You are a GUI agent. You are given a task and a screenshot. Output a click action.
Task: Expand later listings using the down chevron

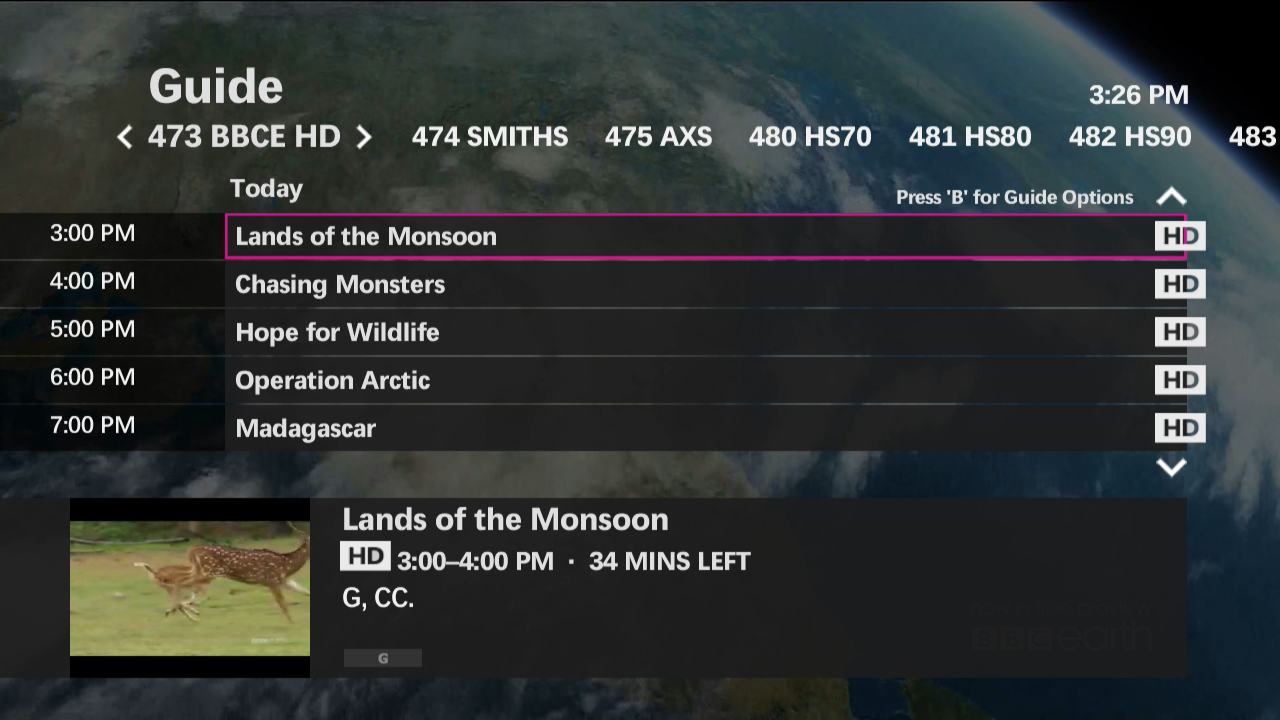pos(1171,466)
